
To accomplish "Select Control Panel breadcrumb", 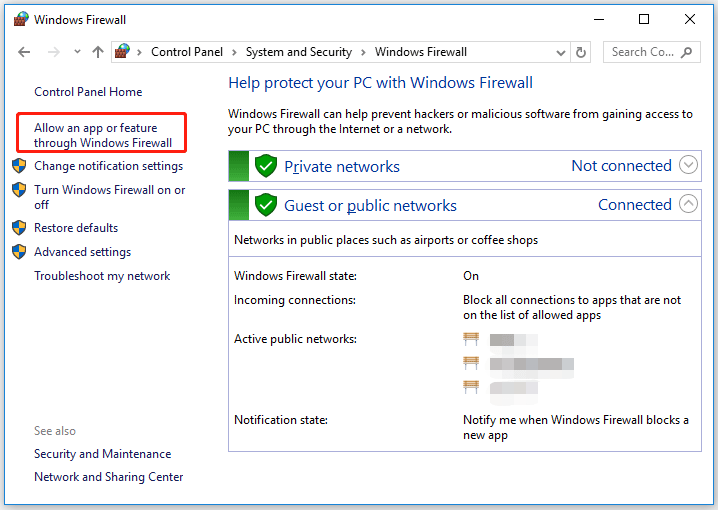I will tap(187, 52).
